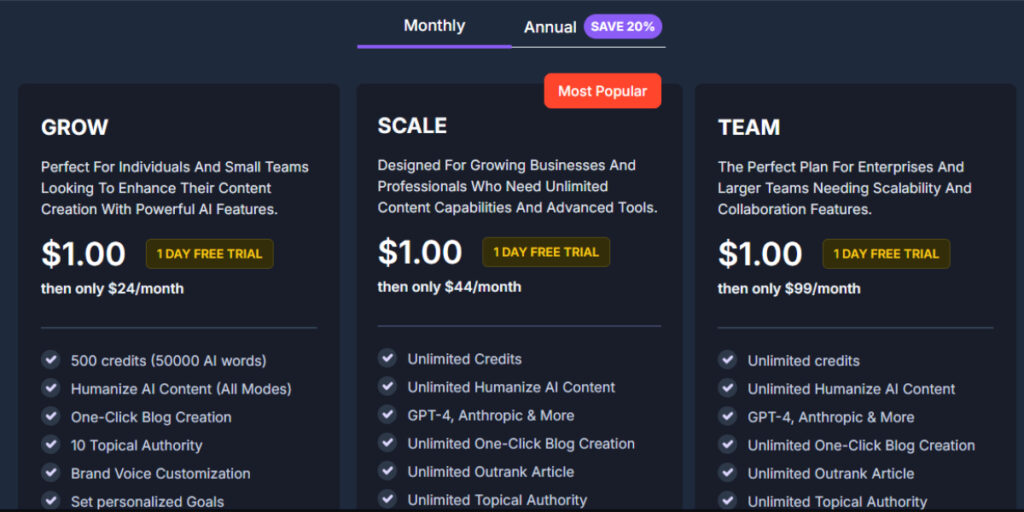Screen dimensions: 1024x512
Task: Select the Annual billing tab
Action: [x=550, y=27]
